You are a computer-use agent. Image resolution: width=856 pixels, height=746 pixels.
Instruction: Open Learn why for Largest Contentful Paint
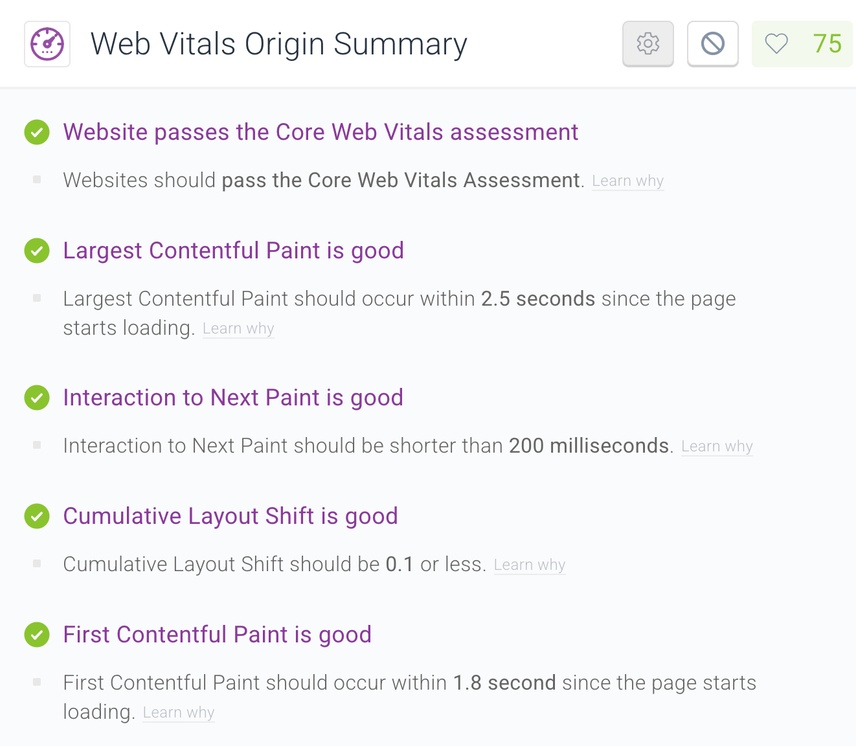pyautogui.click(x=238, y=328)
